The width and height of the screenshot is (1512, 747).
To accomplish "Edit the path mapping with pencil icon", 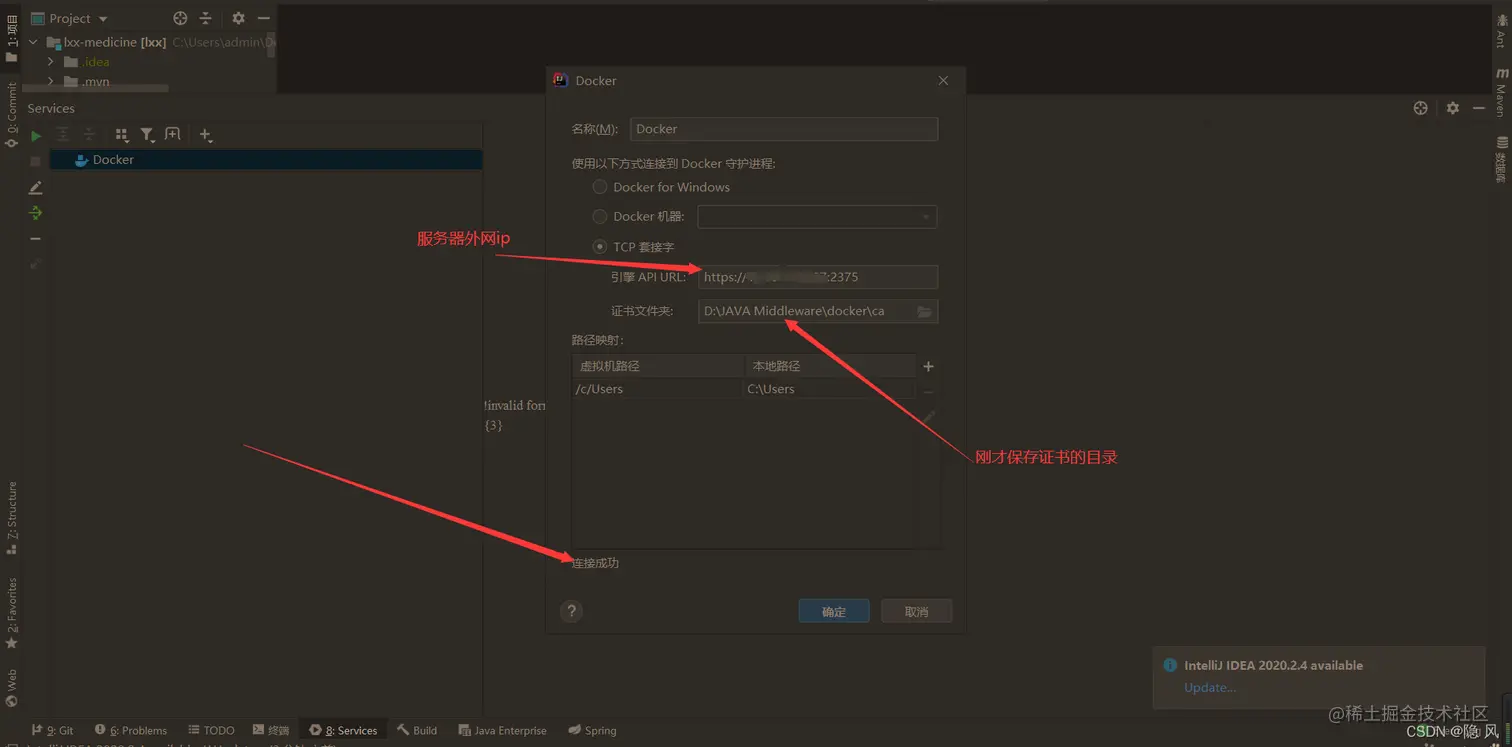I will tap(928, 417).
